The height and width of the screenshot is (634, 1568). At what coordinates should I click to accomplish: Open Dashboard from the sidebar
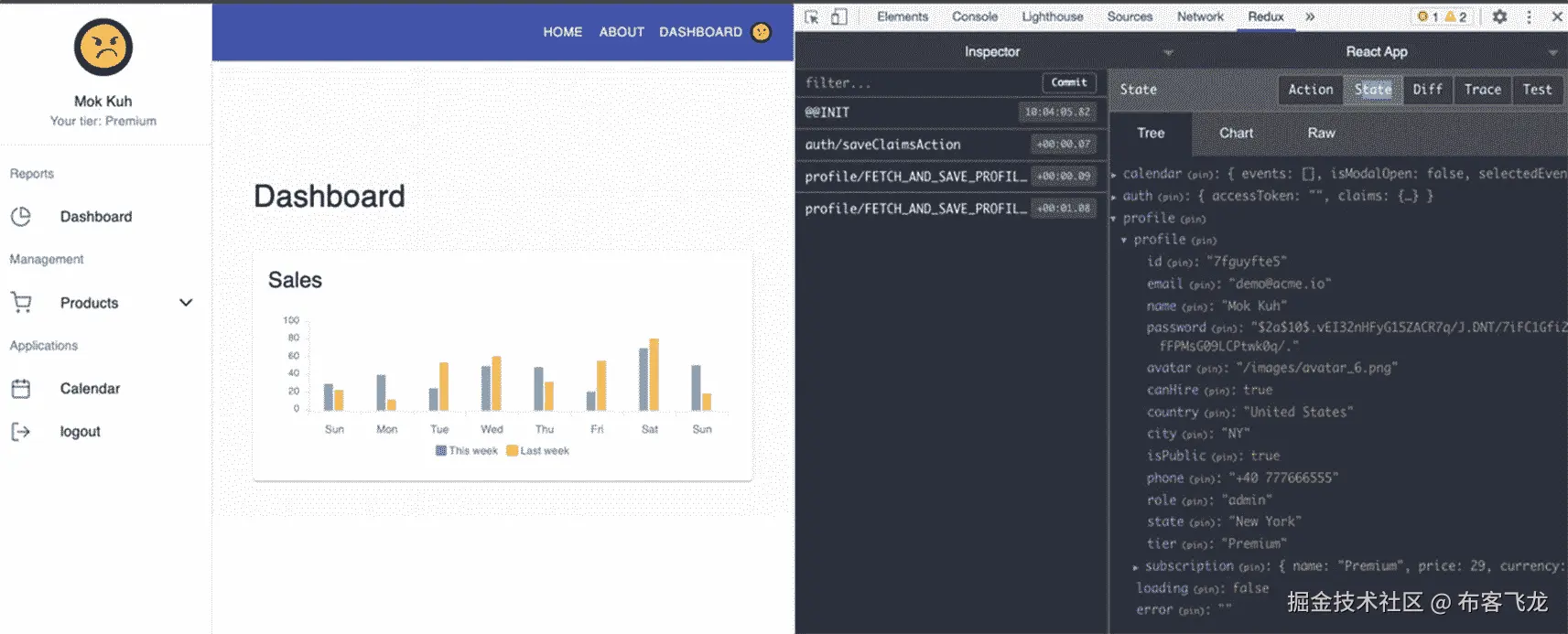click(x=96, y=217)
